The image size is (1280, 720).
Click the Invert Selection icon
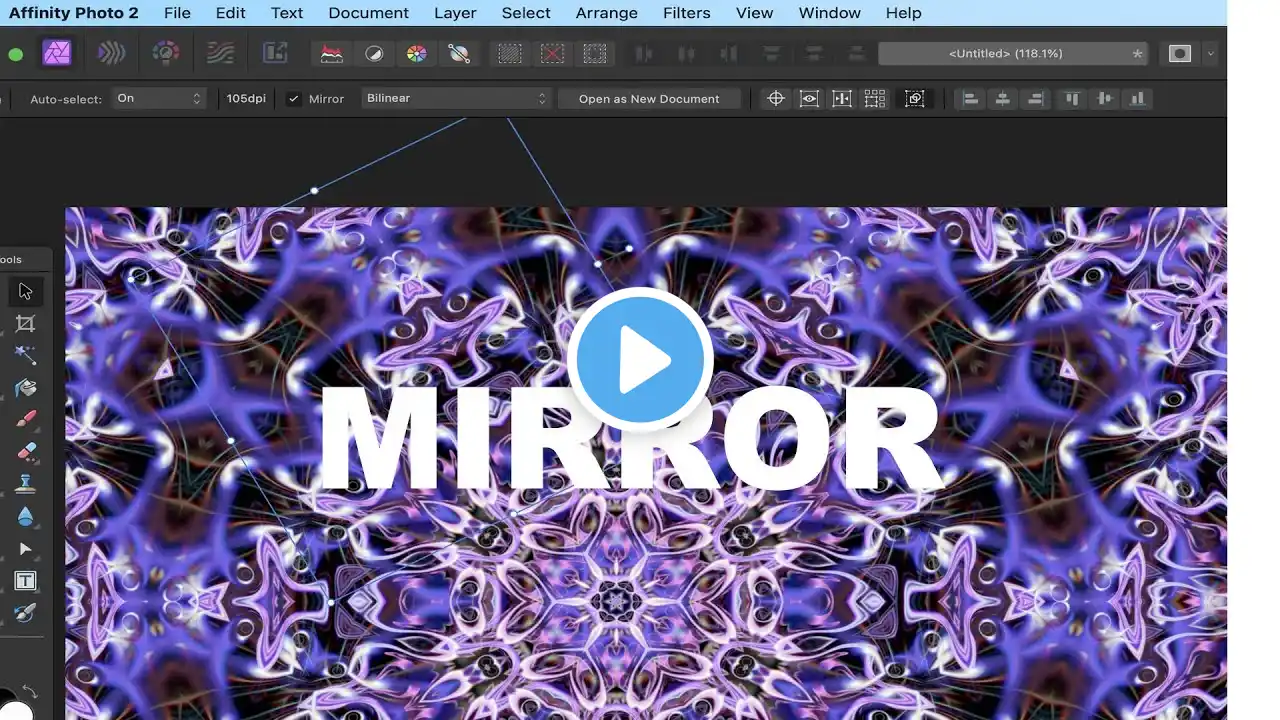[x=595, y=54]
